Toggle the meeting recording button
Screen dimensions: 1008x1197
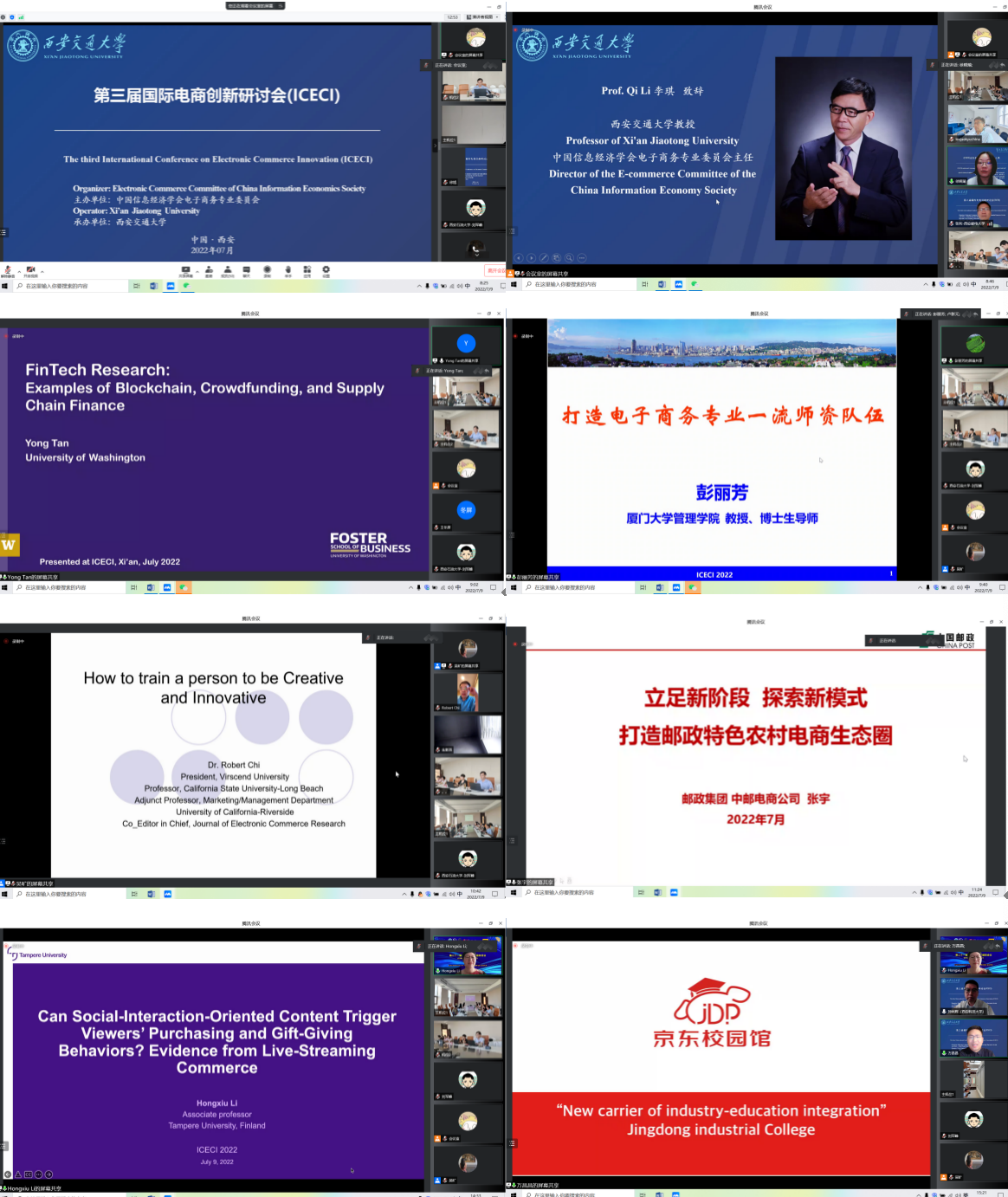pos(268,270)
